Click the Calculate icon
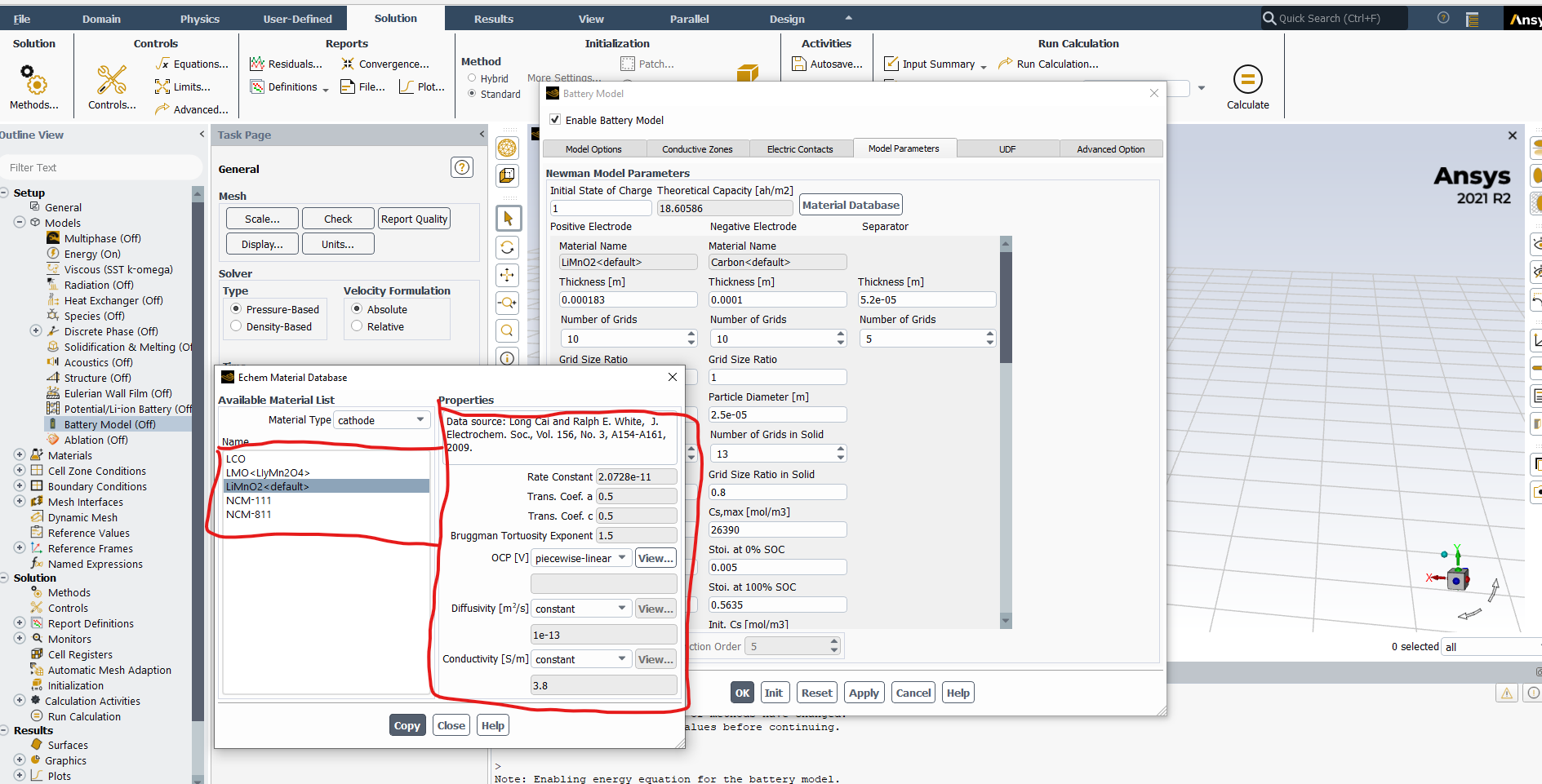 [1247, 79]
